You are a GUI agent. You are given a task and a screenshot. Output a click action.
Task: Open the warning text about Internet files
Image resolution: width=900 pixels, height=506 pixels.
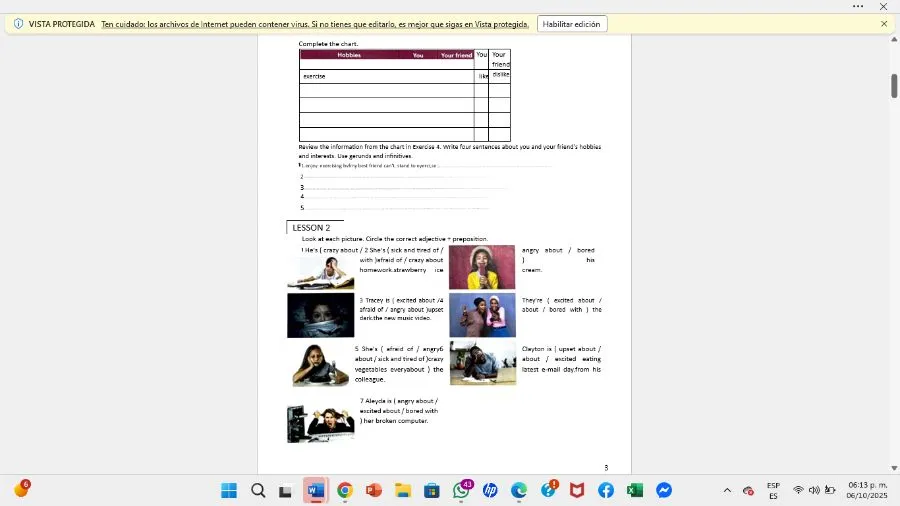coord(315,24)
